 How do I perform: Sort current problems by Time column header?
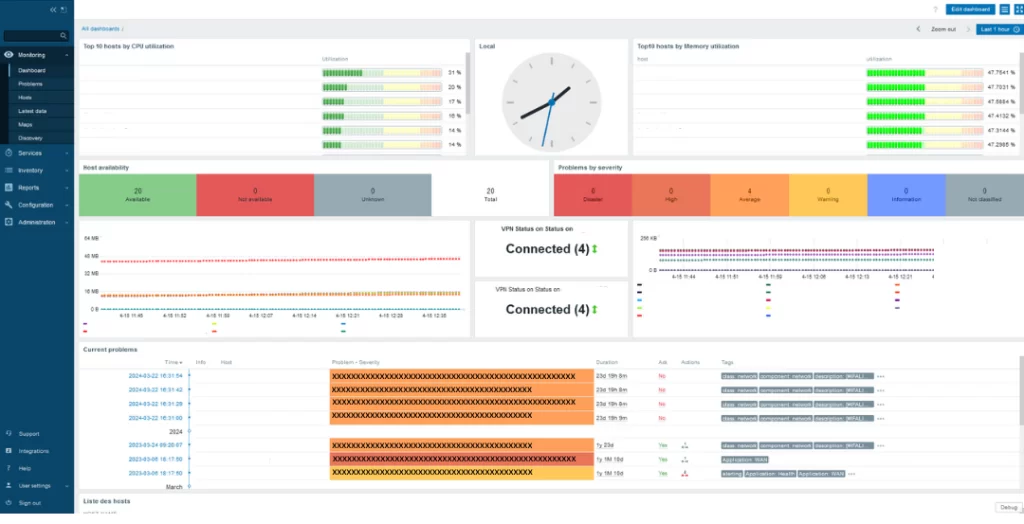172,361
